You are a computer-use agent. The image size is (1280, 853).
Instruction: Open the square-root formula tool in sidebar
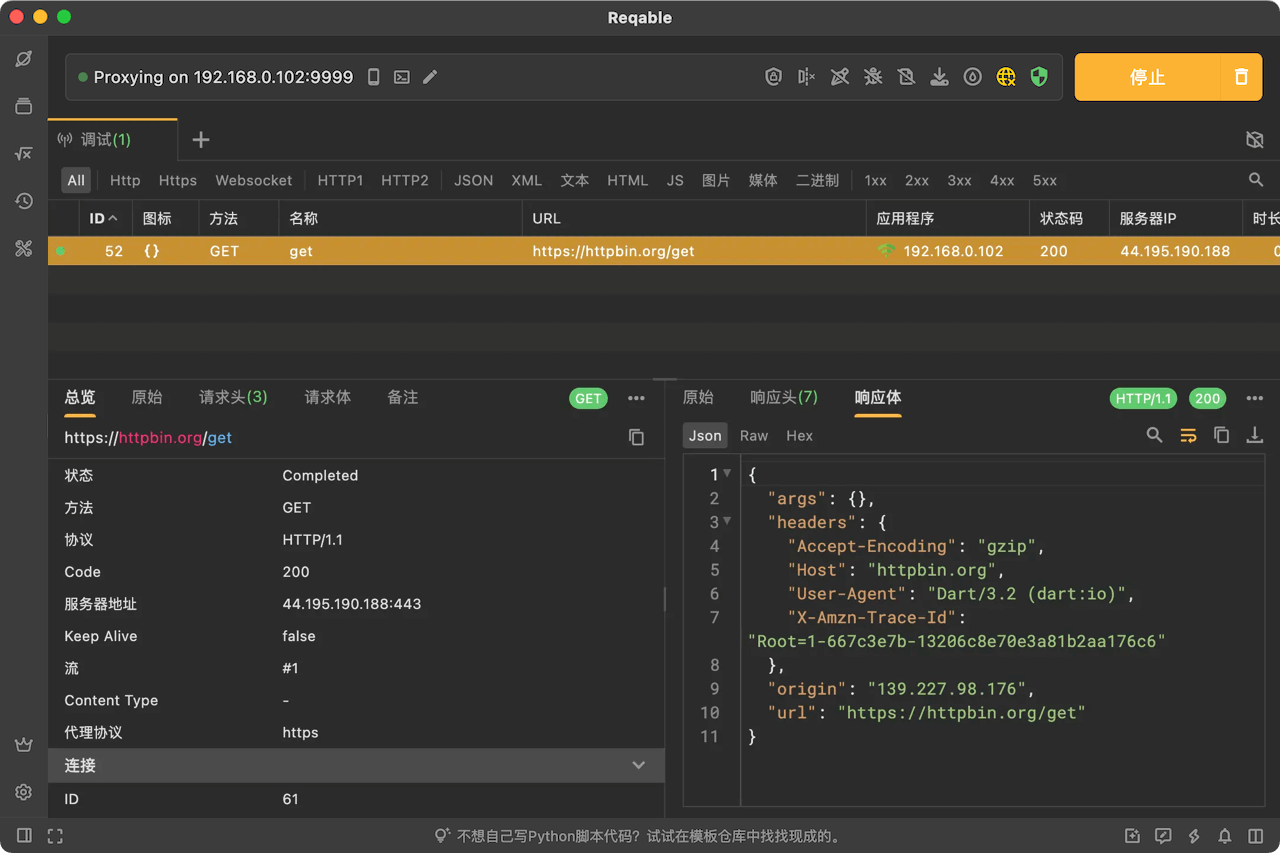24,154
